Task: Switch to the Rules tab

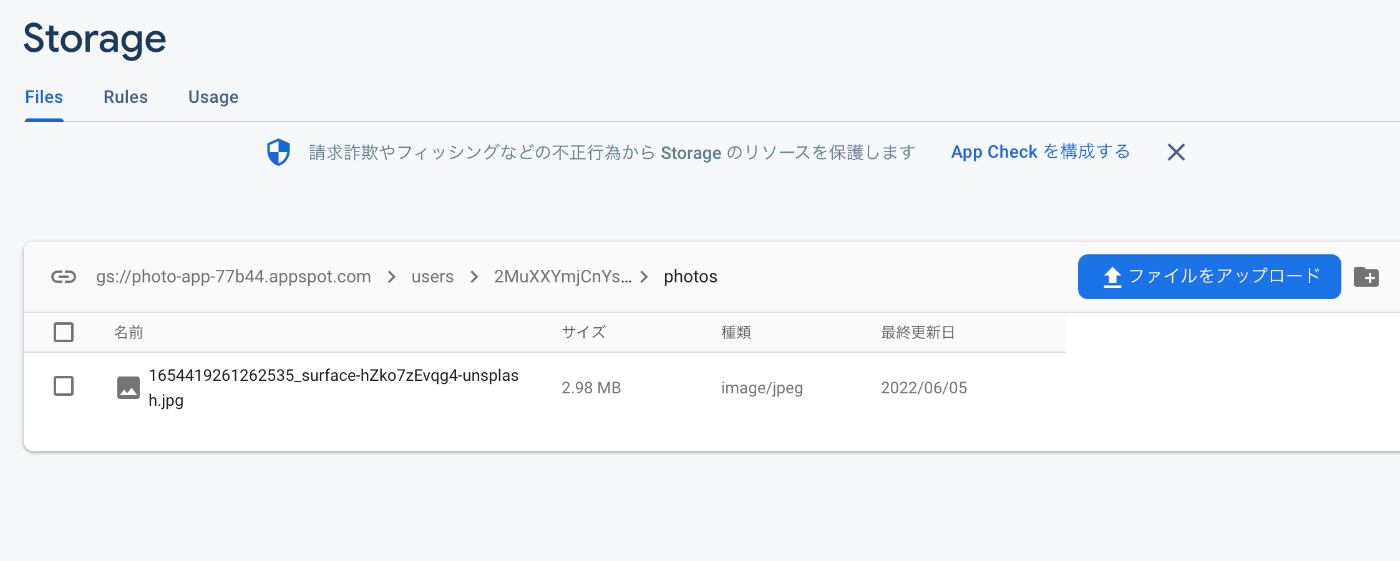Action: coord(126,97)
